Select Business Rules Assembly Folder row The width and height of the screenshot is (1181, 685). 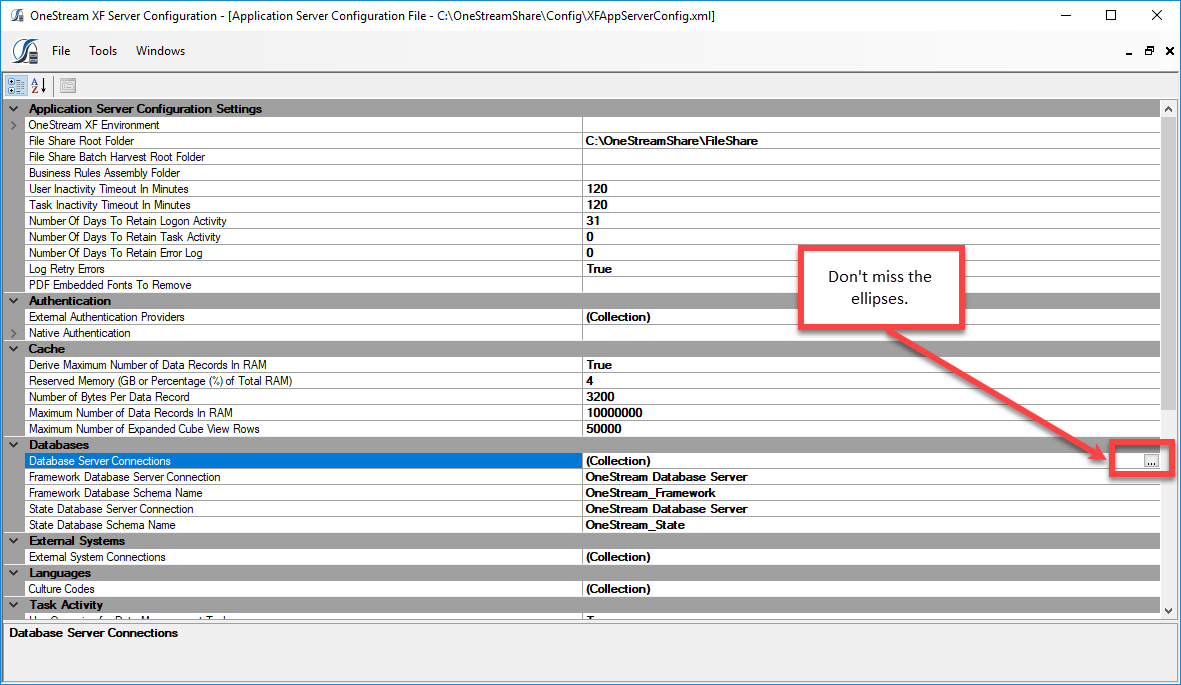click(593, 173)
